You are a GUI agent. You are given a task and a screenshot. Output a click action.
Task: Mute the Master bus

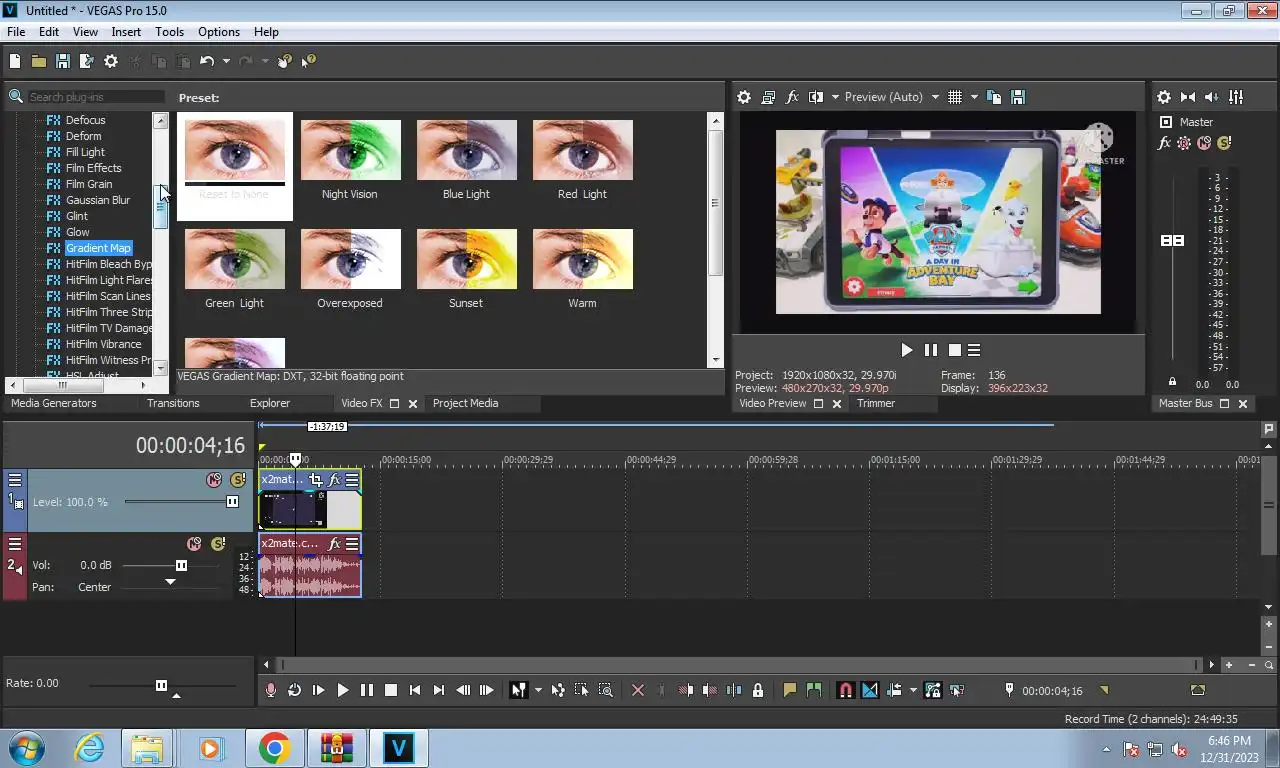1204,143
